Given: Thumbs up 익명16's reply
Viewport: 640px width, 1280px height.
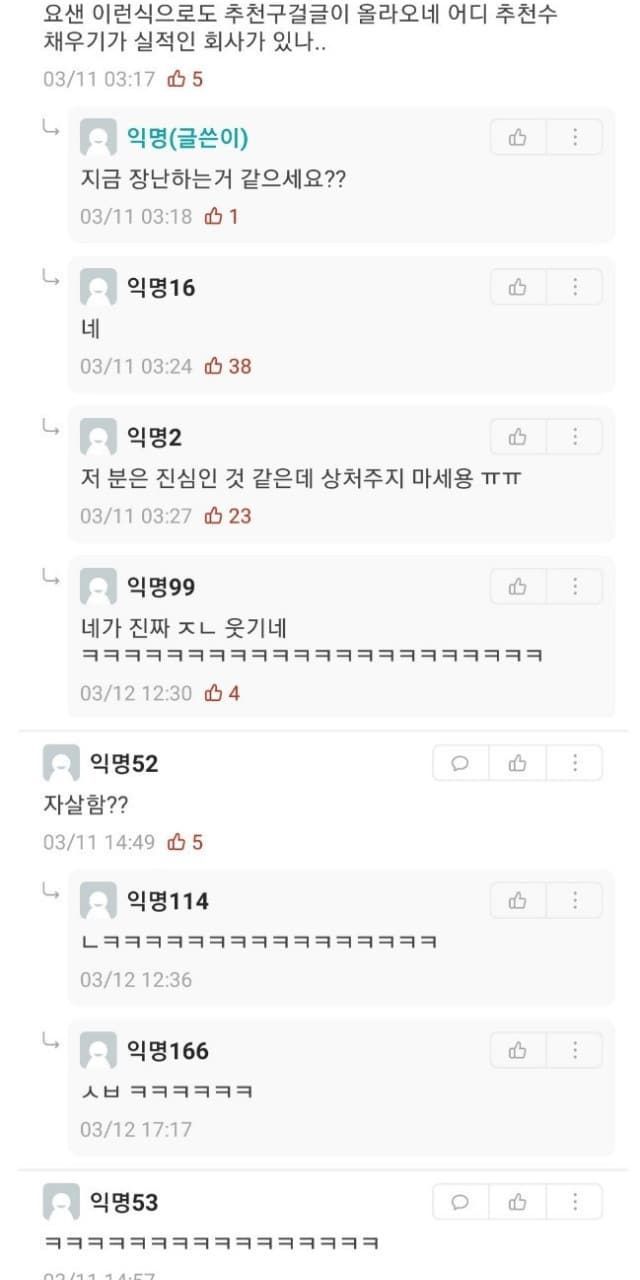Looking at the screenshot, I should pos(518,288).
